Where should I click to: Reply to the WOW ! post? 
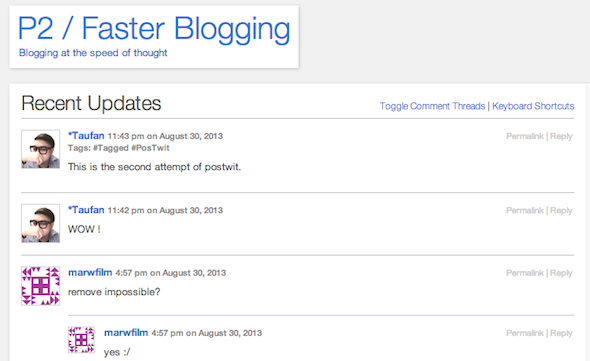point(561,210)
